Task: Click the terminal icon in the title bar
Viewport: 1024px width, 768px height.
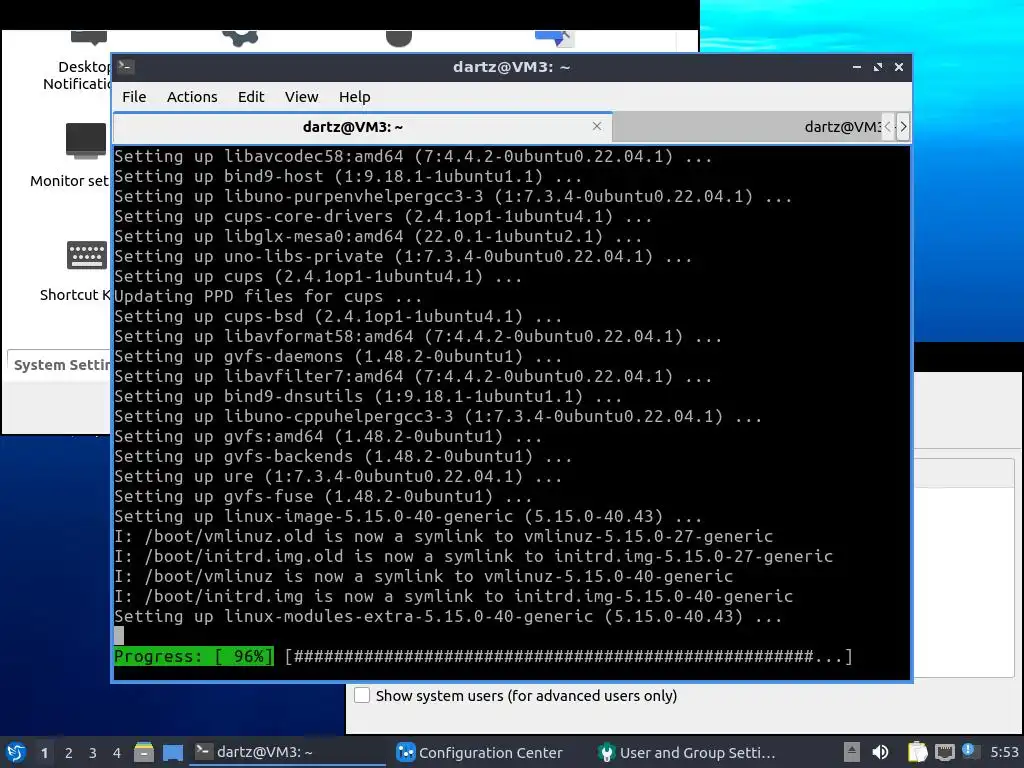Action: click(x=126, y=67)
